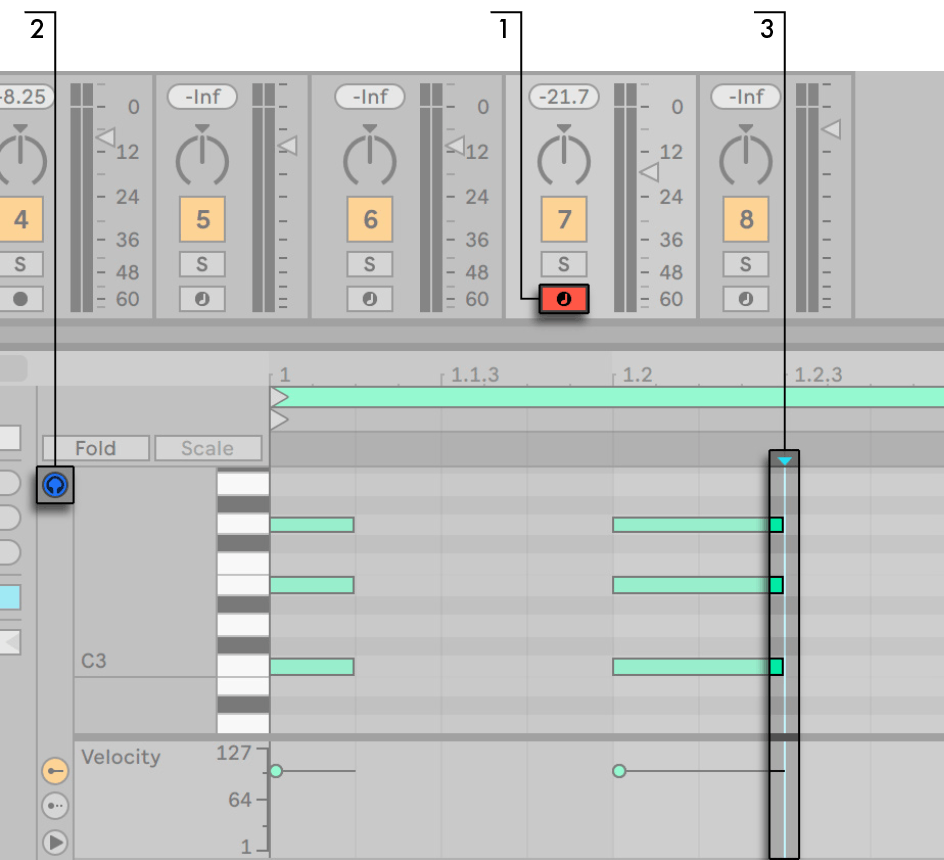Arm track 4 using its record button

click(22, 298)
